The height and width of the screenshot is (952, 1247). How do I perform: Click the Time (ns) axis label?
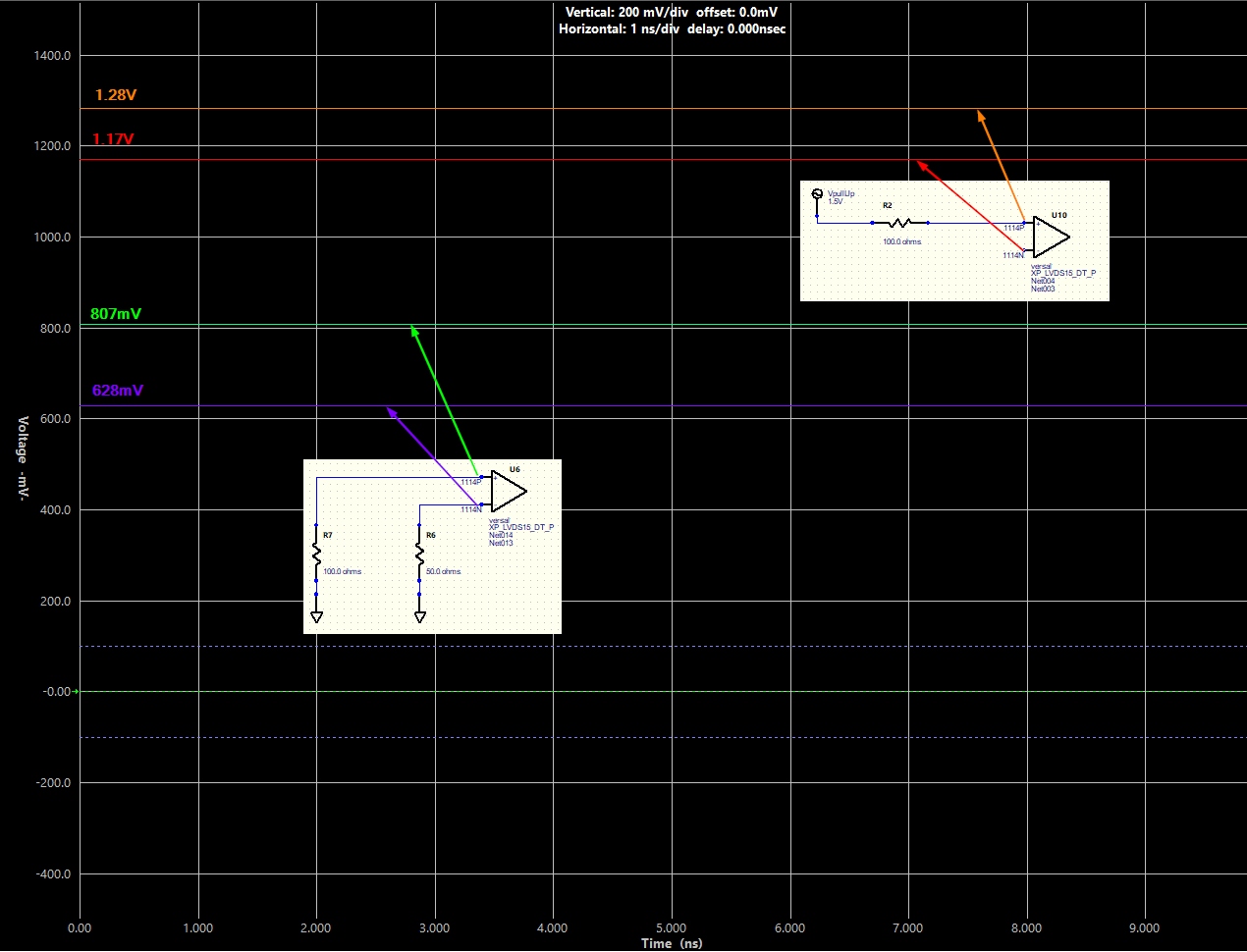(672, 943)
